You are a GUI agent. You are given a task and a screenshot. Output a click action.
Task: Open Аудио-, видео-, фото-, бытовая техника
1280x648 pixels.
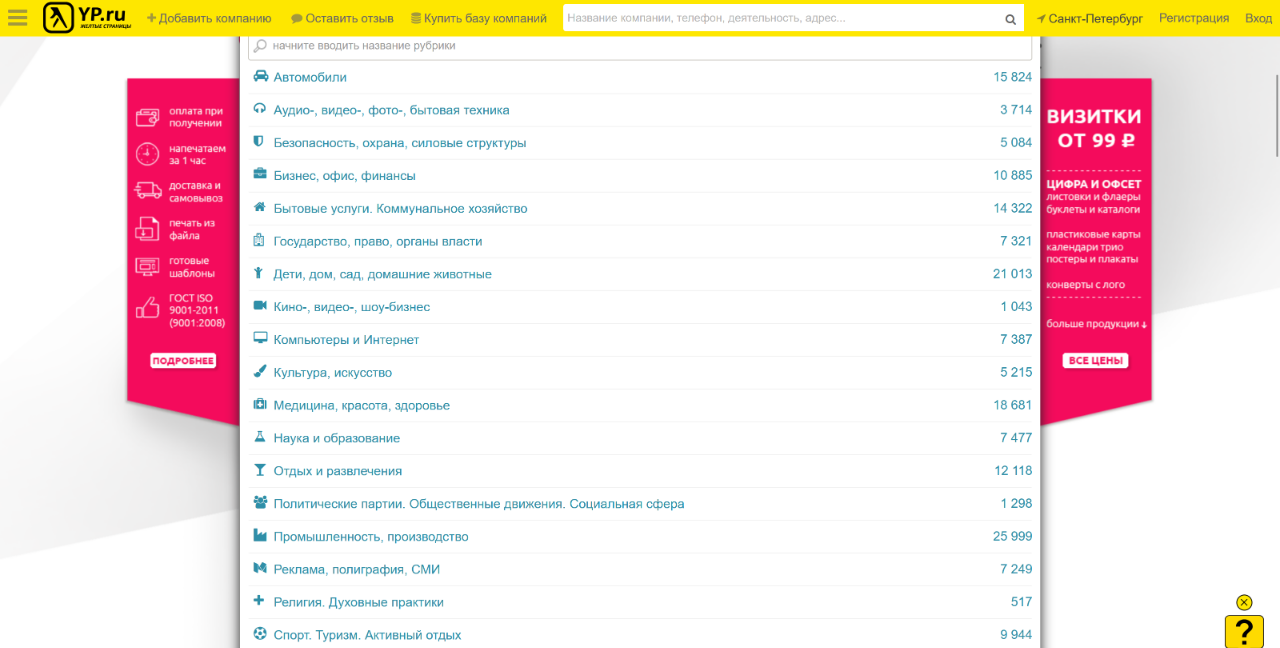(x=391, y=110)
